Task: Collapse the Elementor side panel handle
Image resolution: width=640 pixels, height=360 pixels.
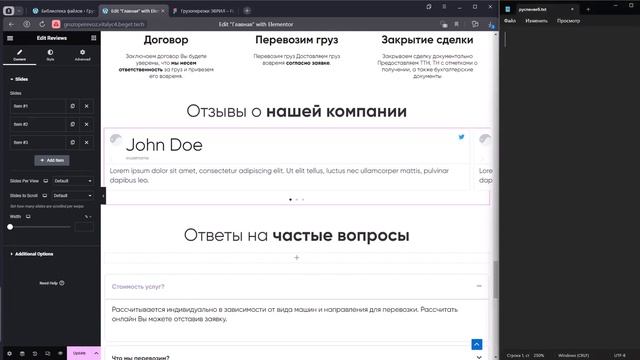Action: [103, 196]
